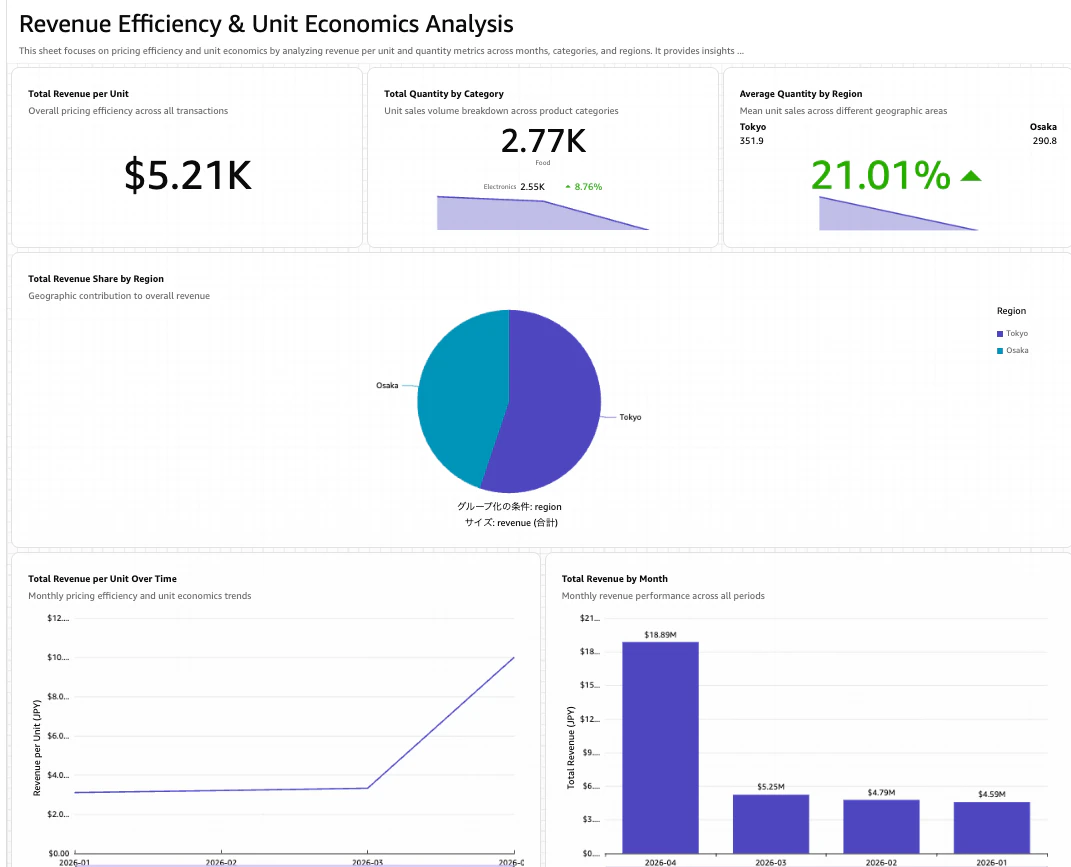The width and height of the screenshot is (1071, 867).
Task: Click the 8.76% change indicator
Action: (588, 187)
